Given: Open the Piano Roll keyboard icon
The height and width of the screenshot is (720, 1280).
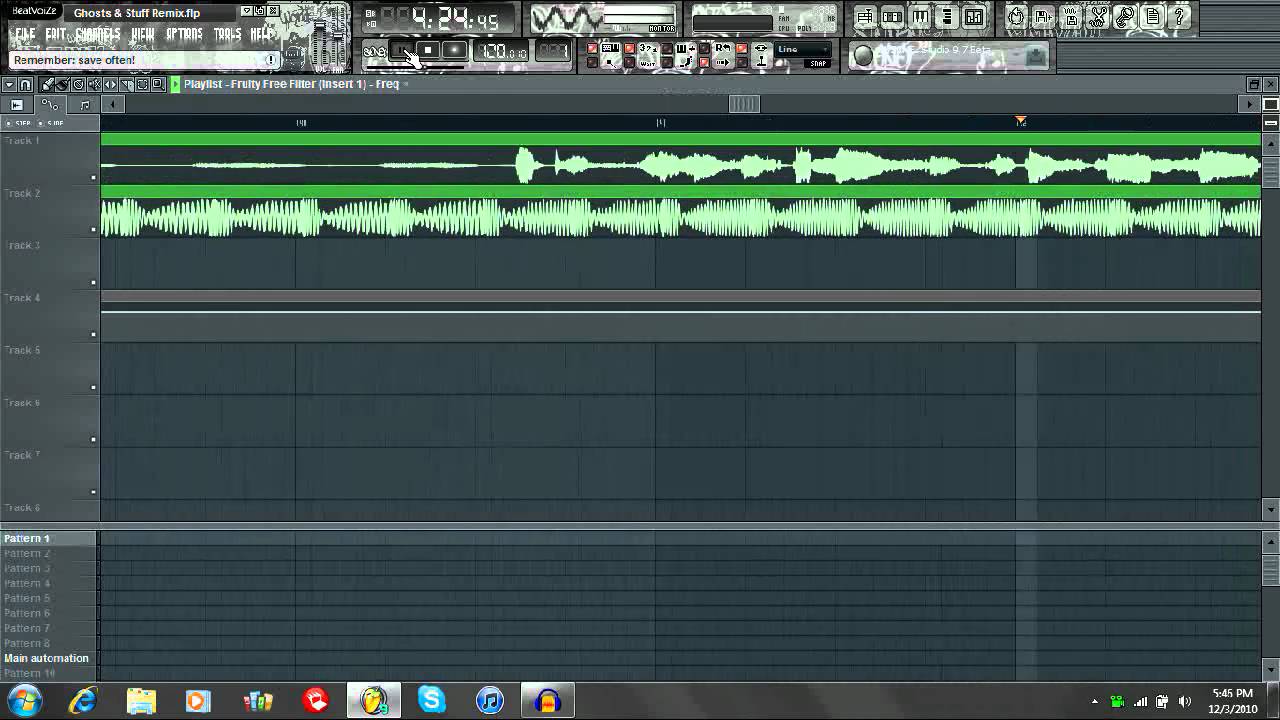Looking at the screenshot, I should 919,17.
